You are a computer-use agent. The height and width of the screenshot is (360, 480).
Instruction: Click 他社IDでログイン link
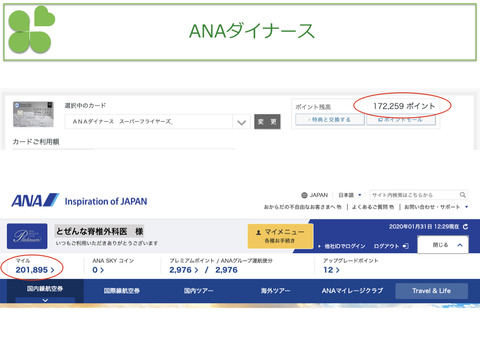(342, 246)
